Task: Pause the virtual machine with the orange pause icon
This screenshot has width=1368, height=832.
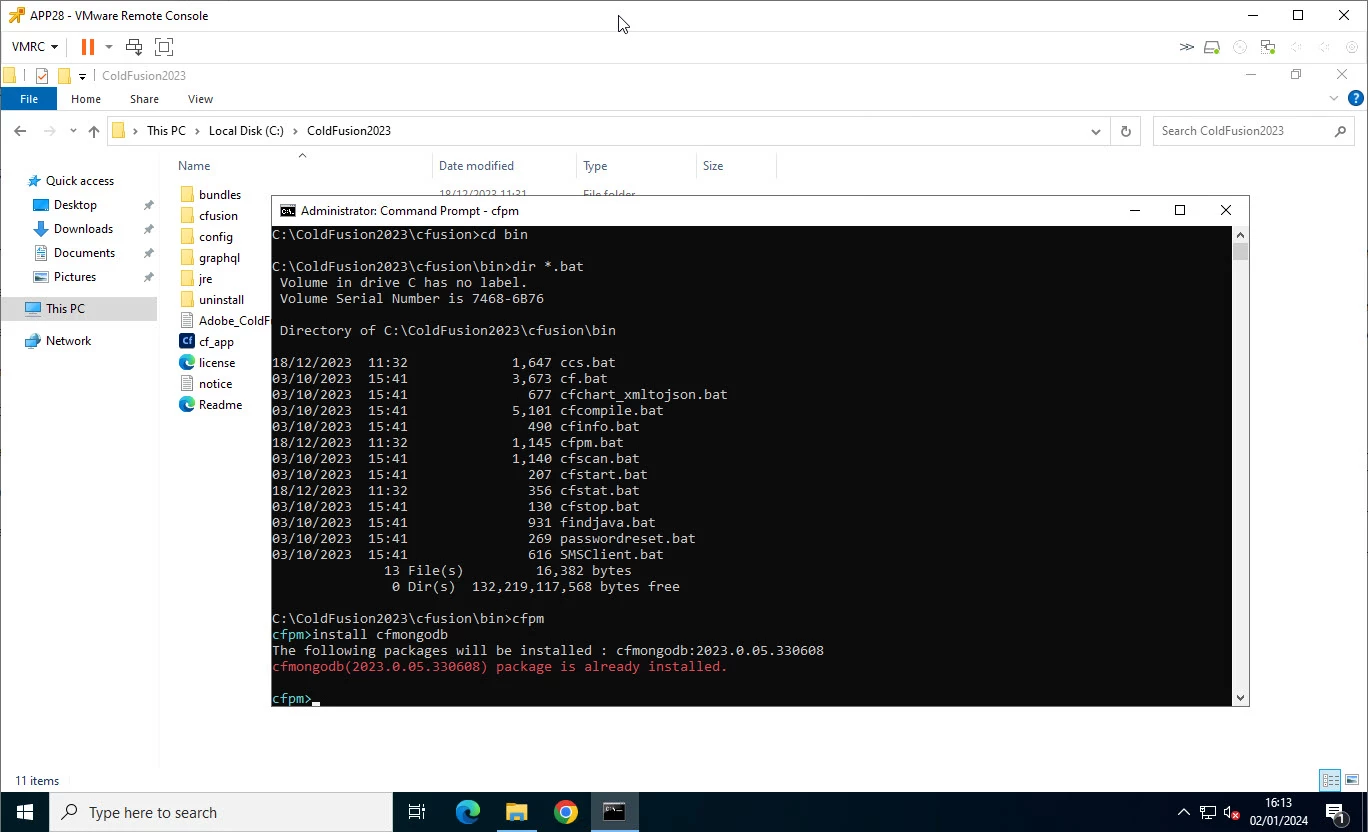Action: pyautogui.click(x=88, y=47)
